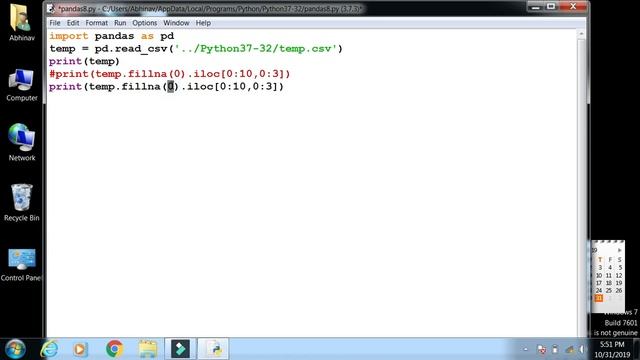Open the Window menu
The height and width of the screenshot is (360, 640).
coord(176,23)
